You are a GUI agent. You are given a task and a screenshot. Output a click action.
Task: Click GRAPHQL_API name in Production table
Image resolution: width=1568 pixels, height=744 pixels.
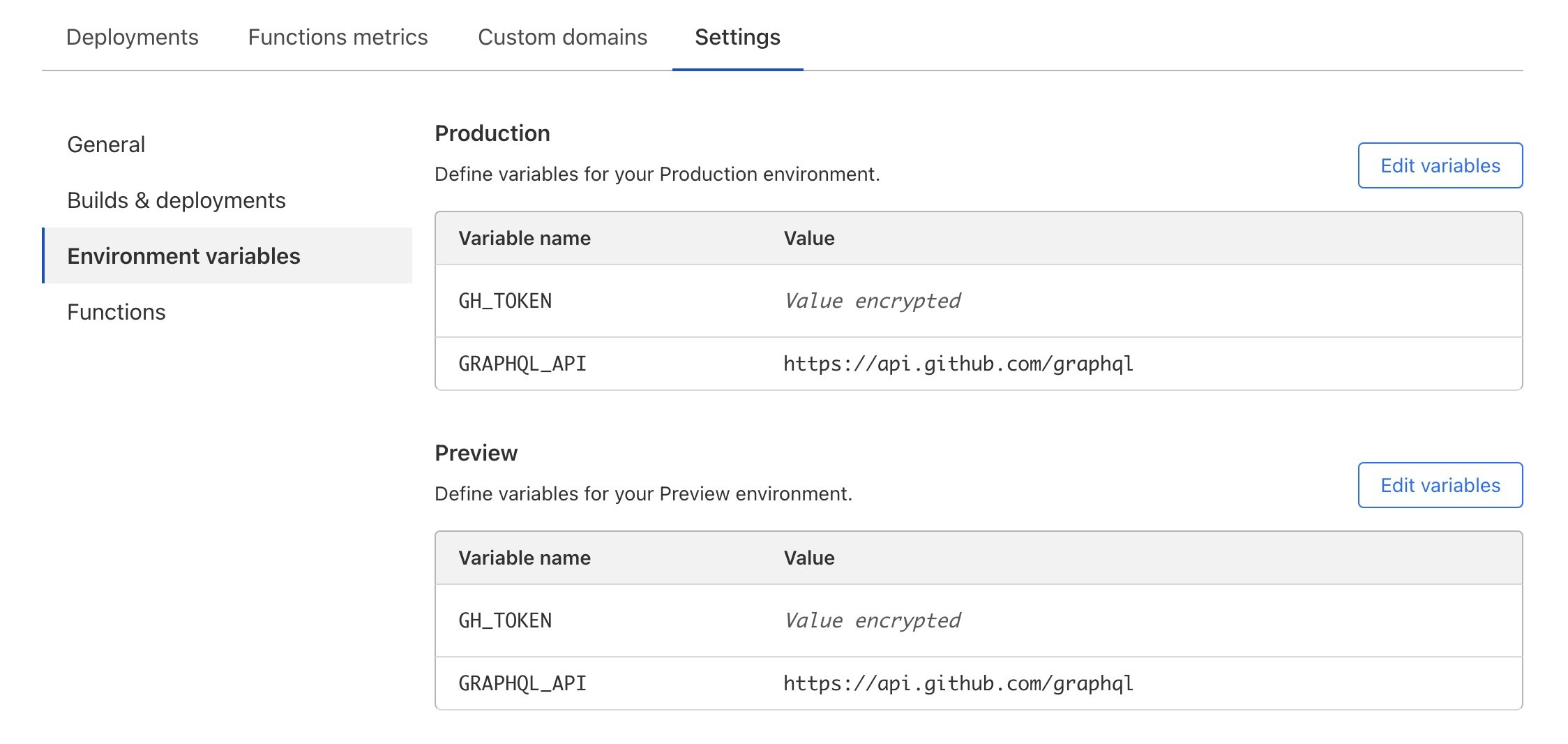coord(522,364)
